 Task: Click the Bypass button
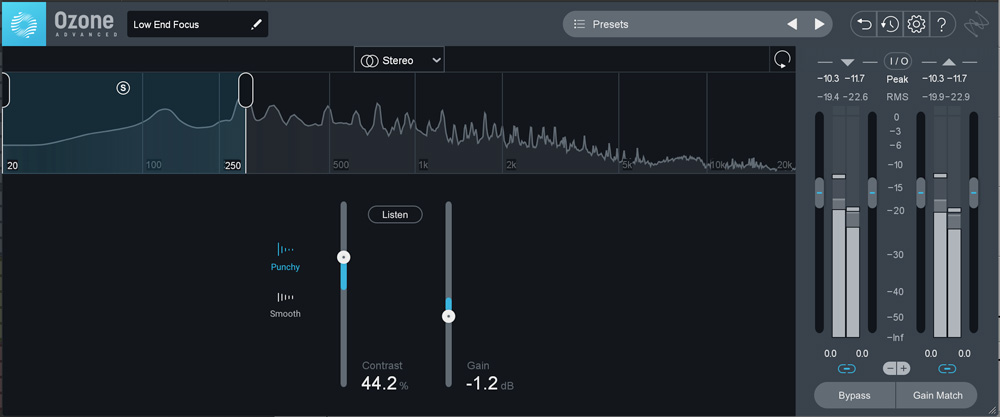[x=854, y=395]
